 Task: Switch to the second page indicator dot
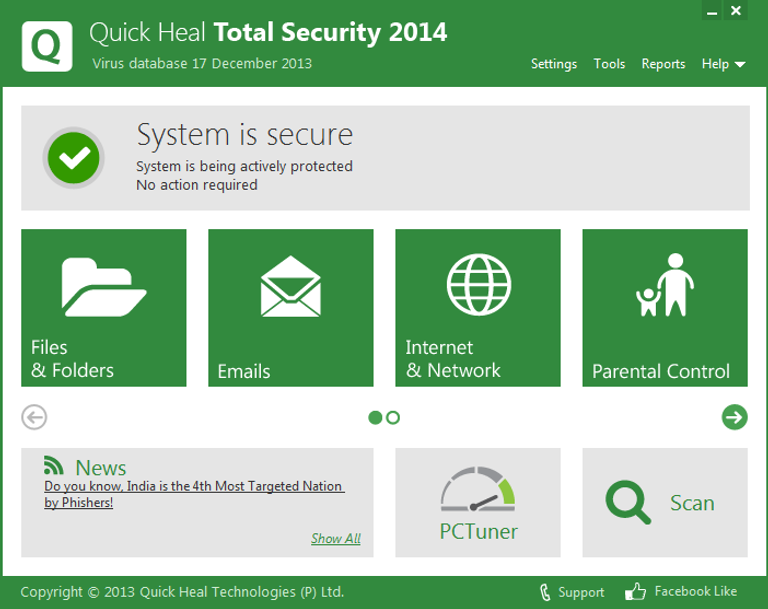(393, 417)
